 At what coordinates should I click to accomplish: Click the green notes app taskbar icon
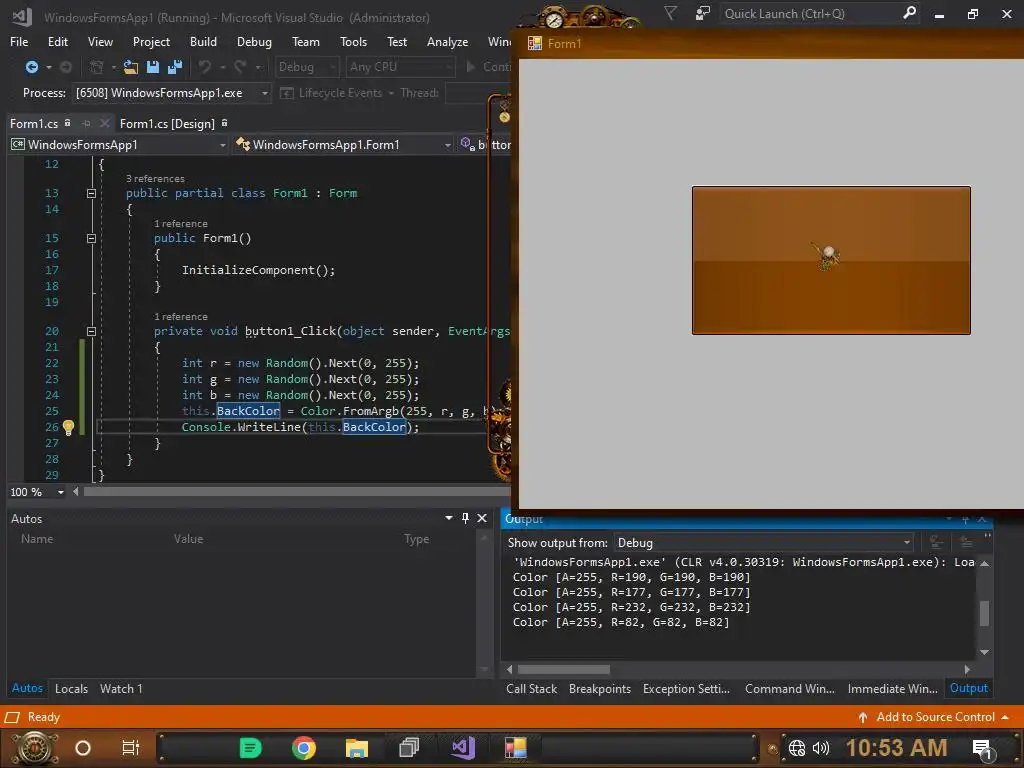click(x=250, y=748)
